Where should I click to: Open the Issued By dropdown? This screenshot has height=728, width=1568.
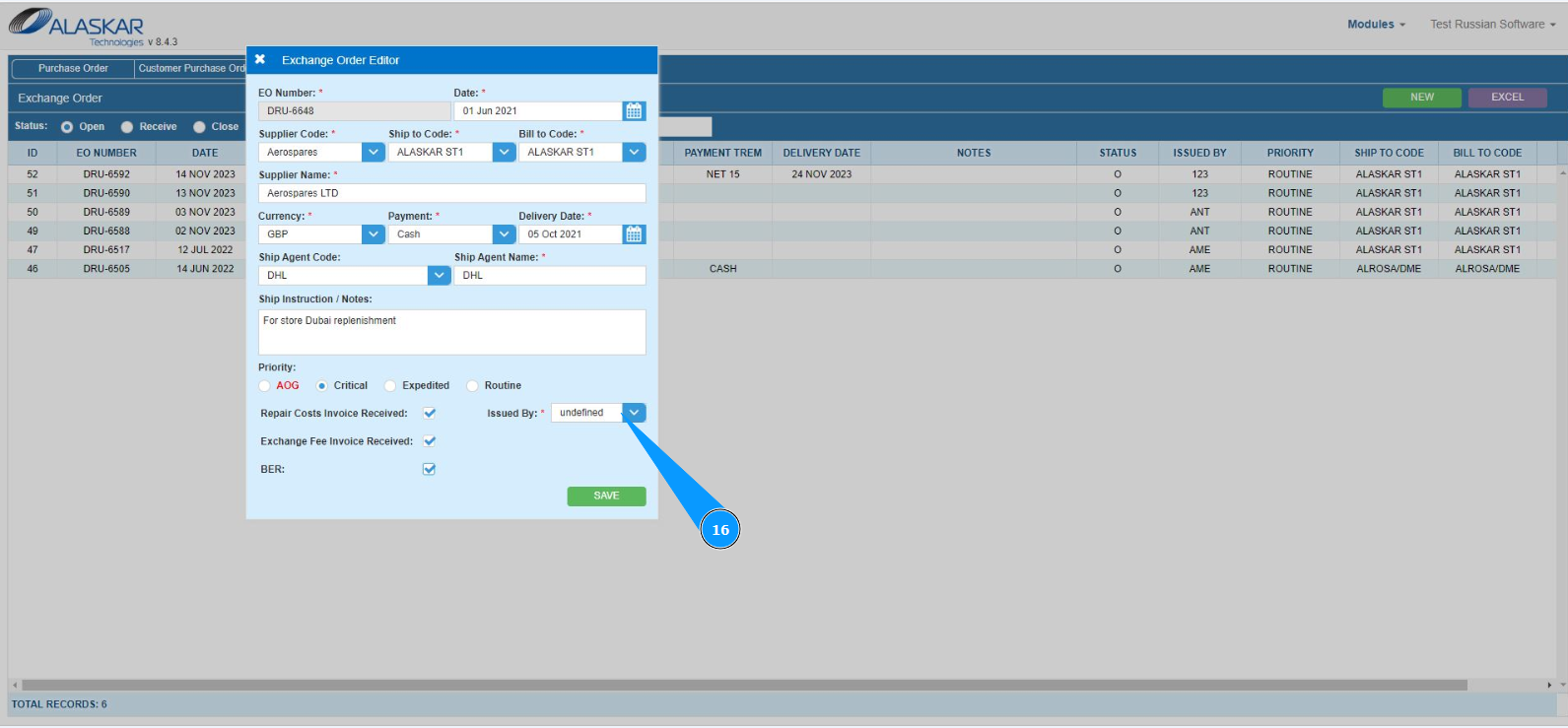pyautogui.click(x=635, y=413)
